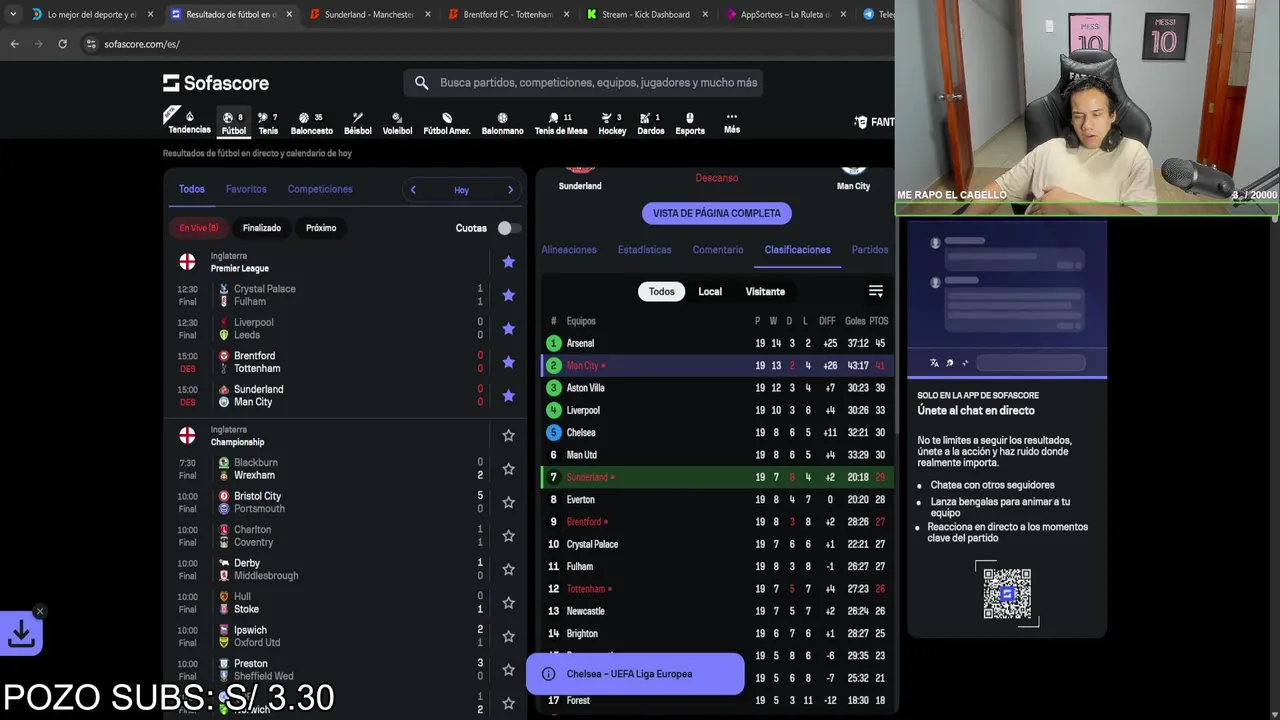Click the Sofascore app QR code

(x=1007, y=594)
